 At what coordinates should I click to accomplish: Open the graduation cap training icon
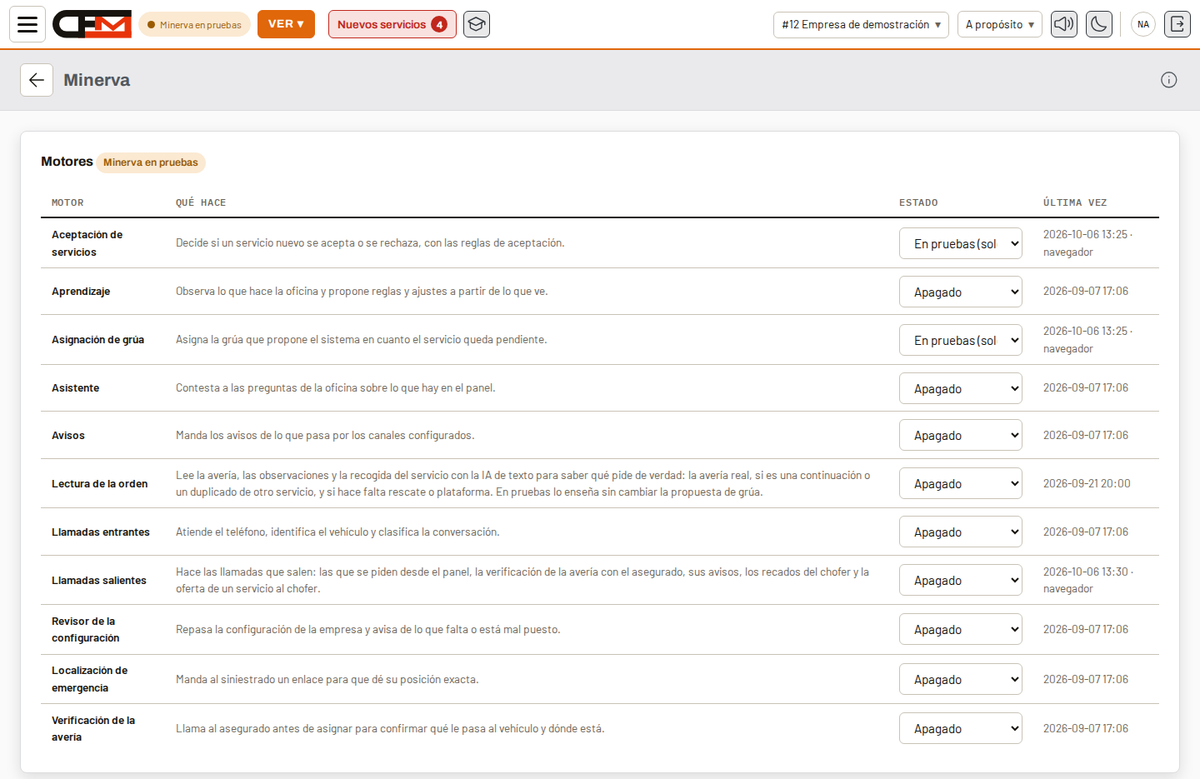coord(477,24)
